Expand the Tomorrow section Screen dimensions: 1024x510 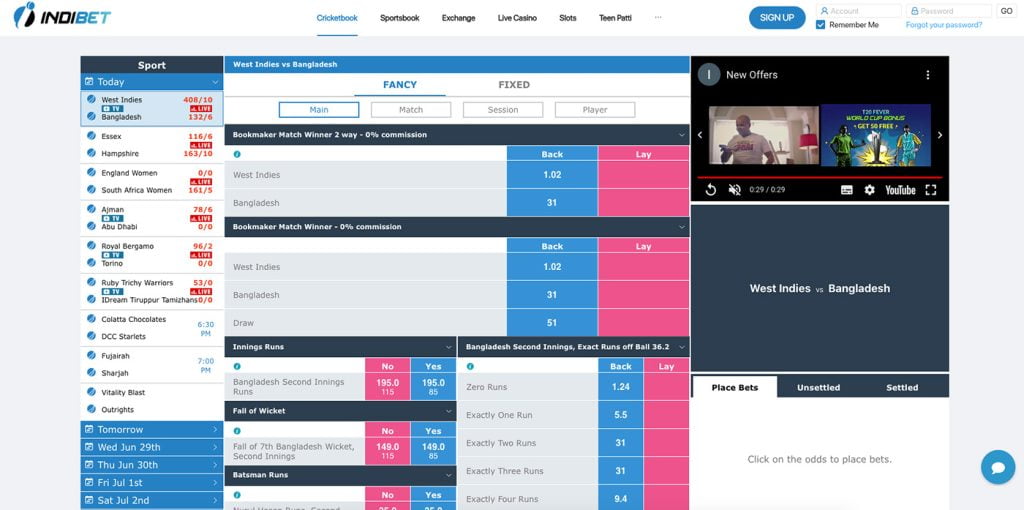pyautogui.click(x=152, y=430)
